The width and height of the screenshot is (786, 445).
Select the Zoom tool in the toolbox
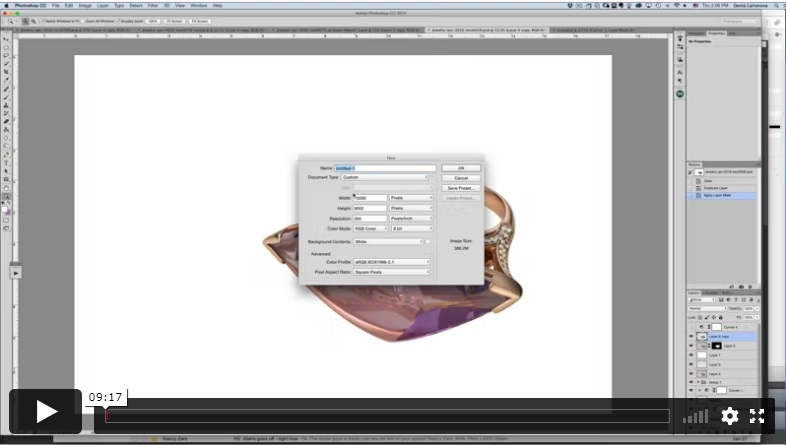point(7,196)
